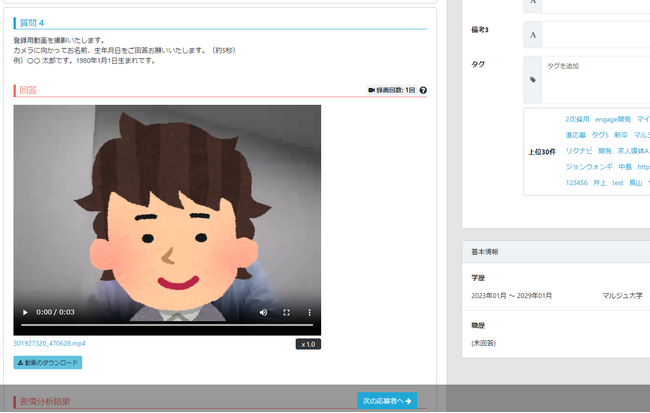
Task: Click into the 備考3 text input
Action: (x=596, y=35)
